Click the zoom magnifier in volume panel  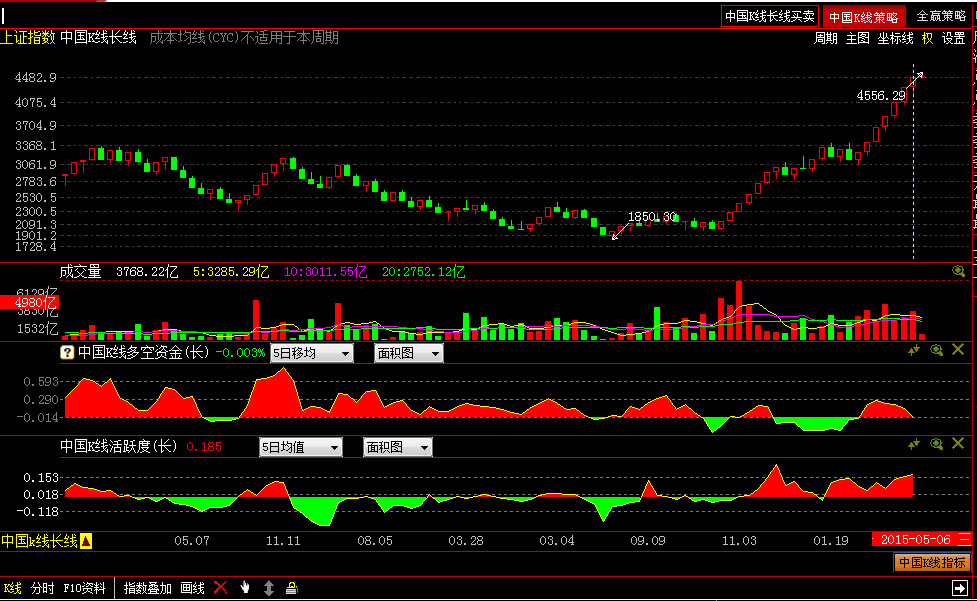tap(958, 271)
